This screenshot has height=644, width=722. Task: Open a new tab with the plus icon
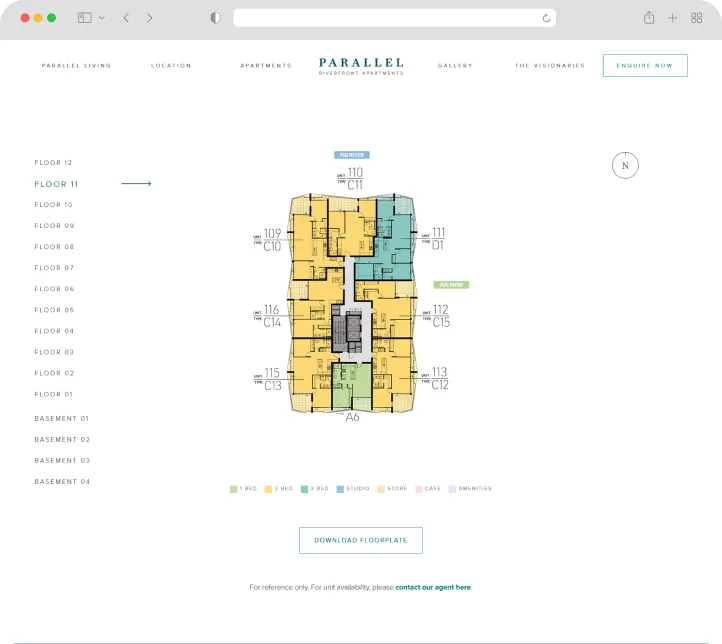click(x=673, y=18)
